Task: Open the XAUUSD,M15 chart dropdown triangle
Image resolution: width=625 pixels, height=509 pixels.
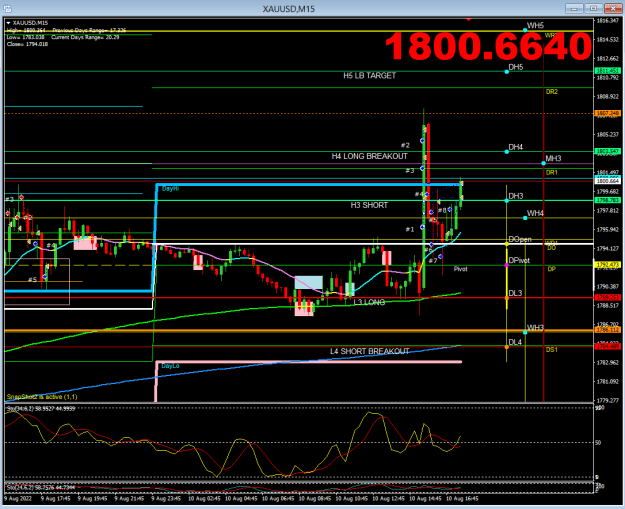Action: point(8,23)
